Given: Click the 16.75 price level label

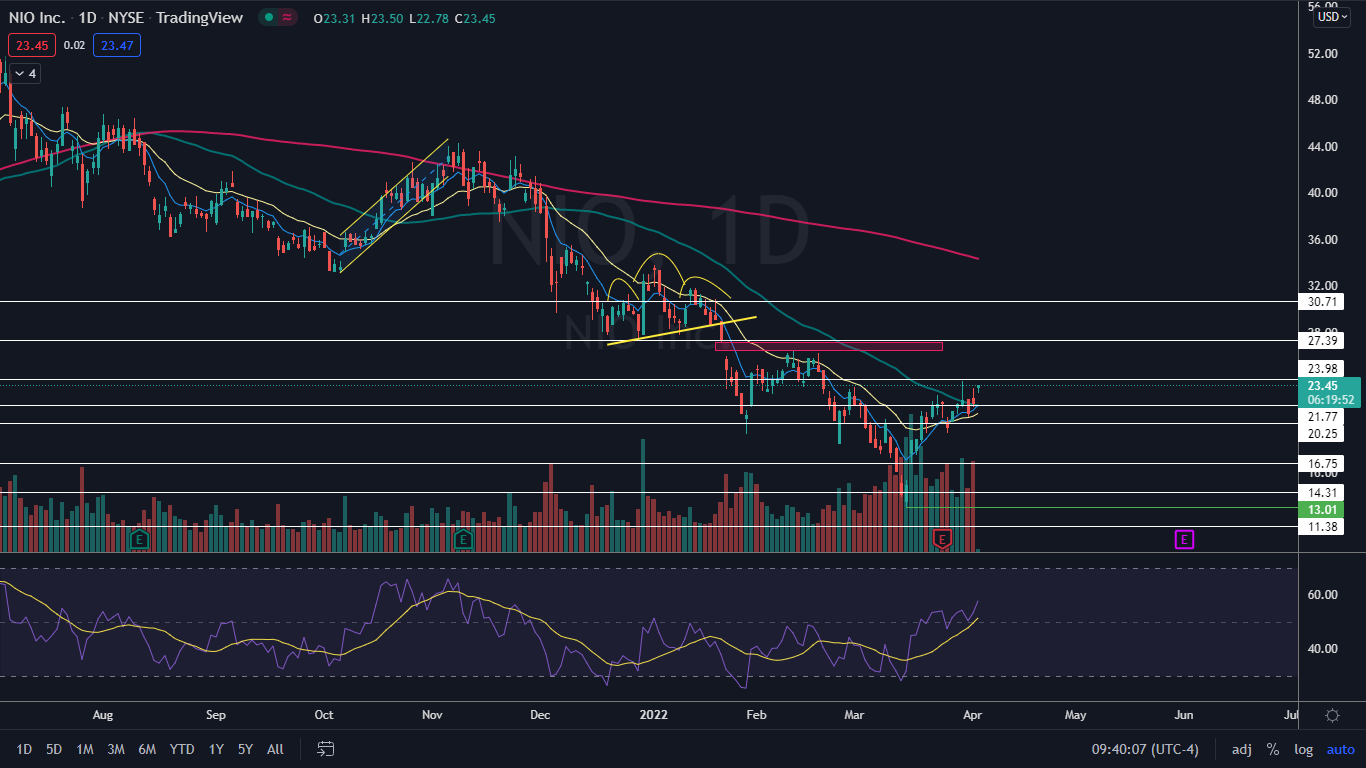Looking at the screenshot, I should 1323,464.
